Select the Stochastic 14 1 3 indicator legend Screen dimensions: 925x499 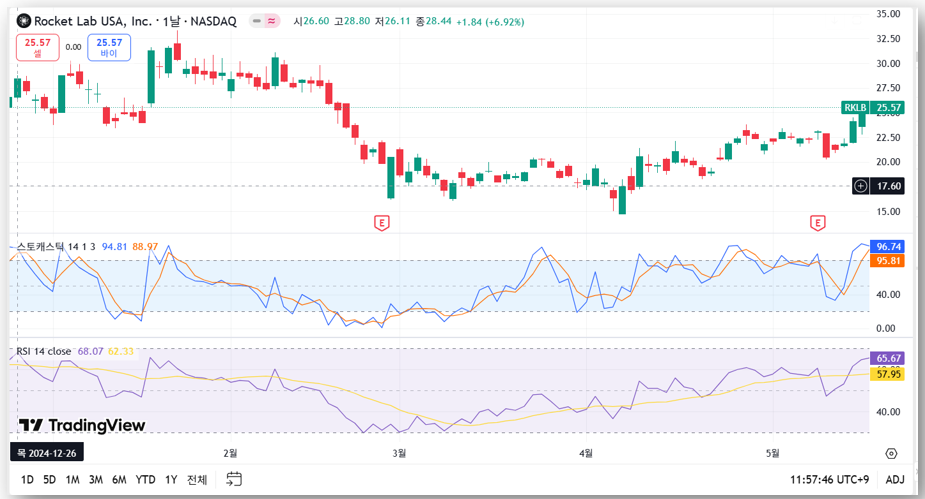pyautogui.click(x=56, y=247)
